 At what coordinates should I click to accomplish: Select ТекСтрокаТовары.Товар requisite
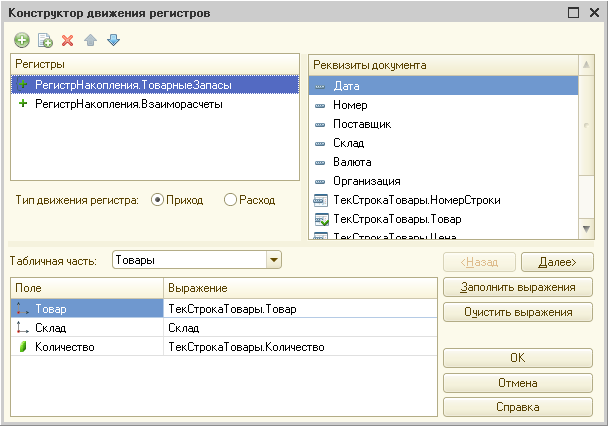tap(444, 219)
